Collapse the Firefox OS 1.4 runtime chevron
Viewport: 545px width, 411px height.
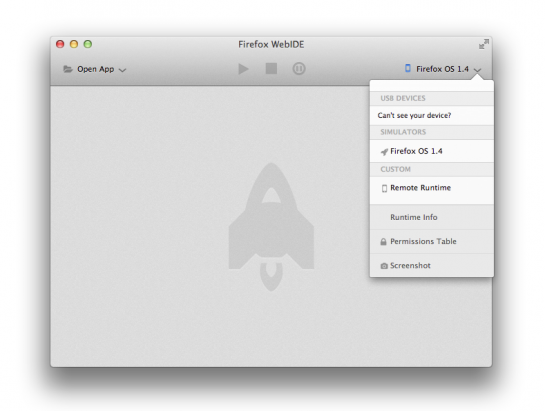point(478,70)
